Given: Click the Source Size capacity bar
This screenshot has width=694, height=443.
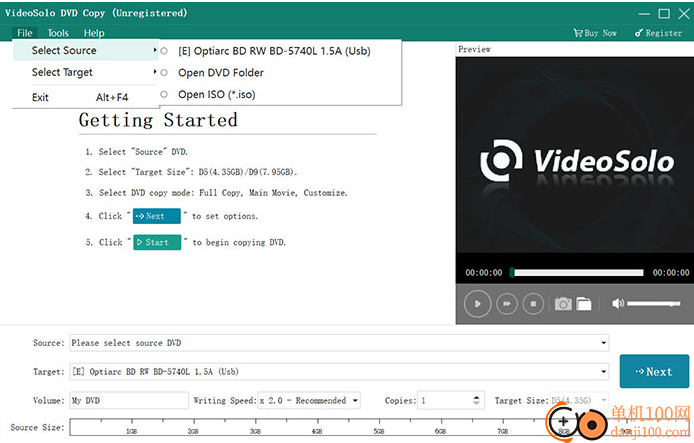Looking at the screenshot, I should click(x=381, y=427).
